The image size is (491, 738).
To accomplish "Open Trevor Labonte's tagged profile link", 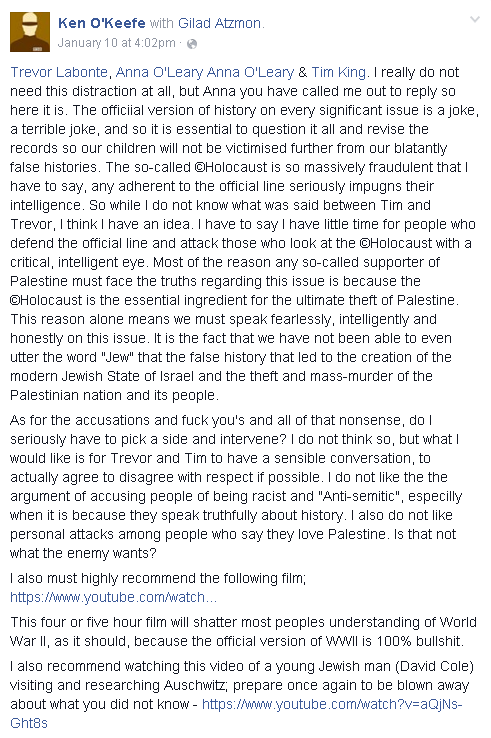I will pos(59,72).
